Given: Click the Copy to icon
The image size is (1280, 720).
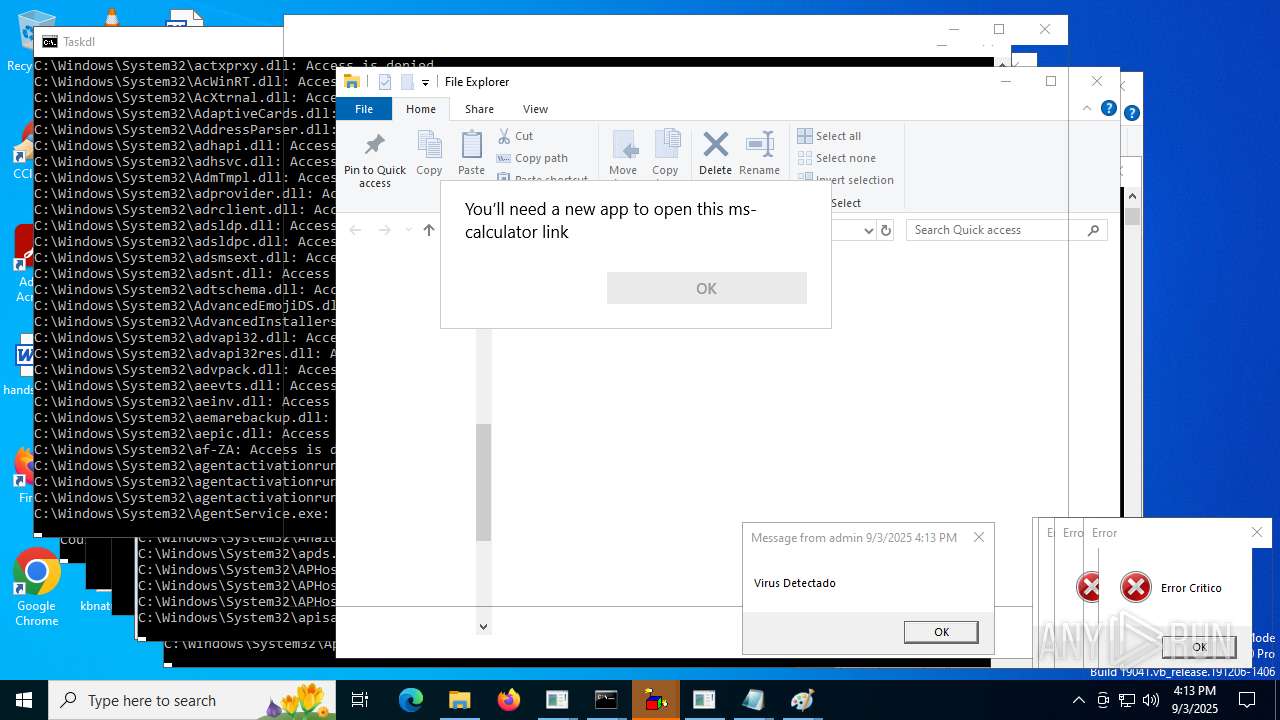Looking at the screenshot, I should 666,145.
